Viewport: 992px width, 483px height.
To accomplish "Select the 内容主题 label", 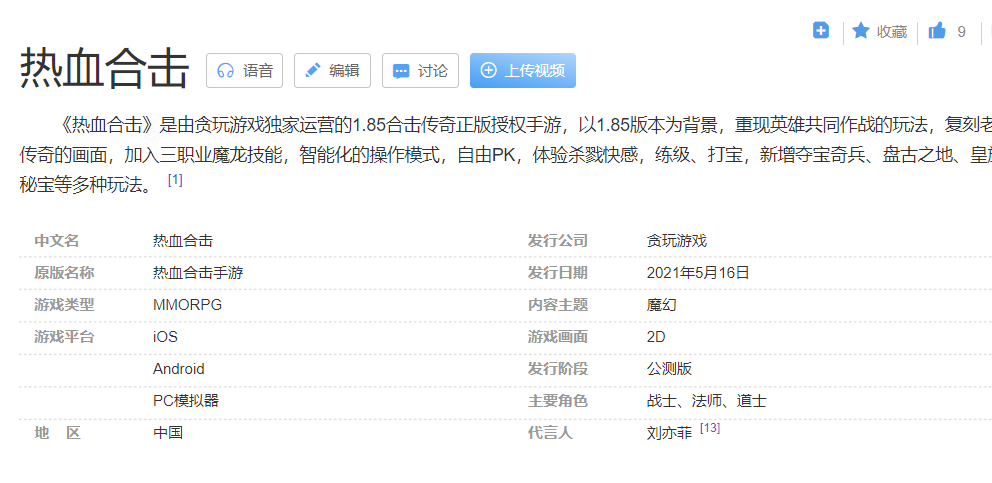I will coord(558,304).
